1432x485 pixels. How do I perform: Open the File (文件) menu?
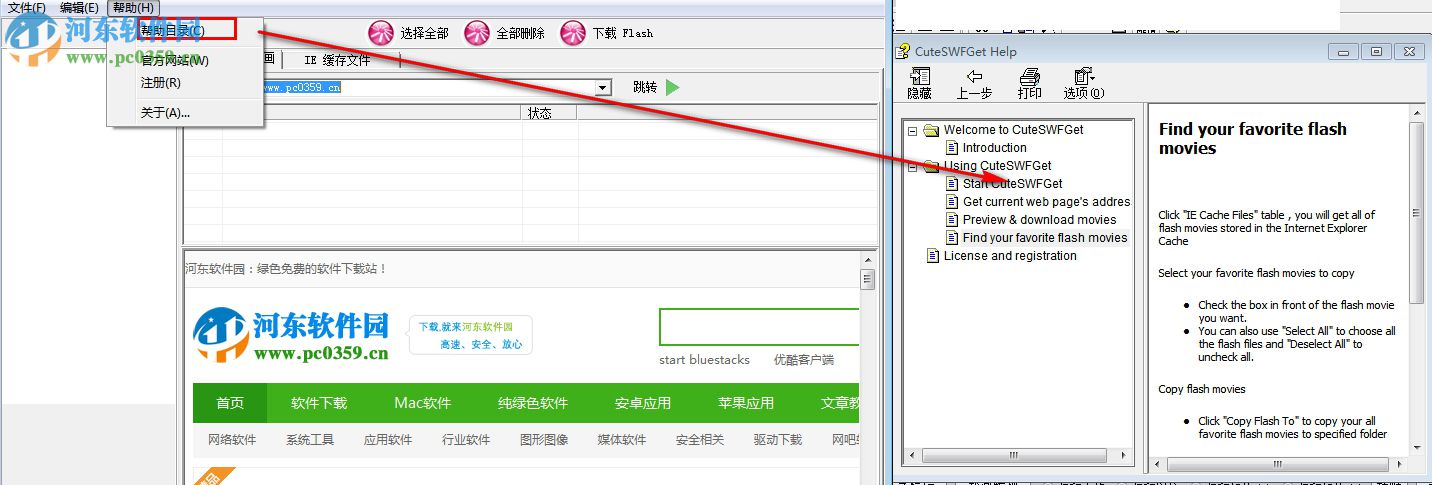pos(26,7)
